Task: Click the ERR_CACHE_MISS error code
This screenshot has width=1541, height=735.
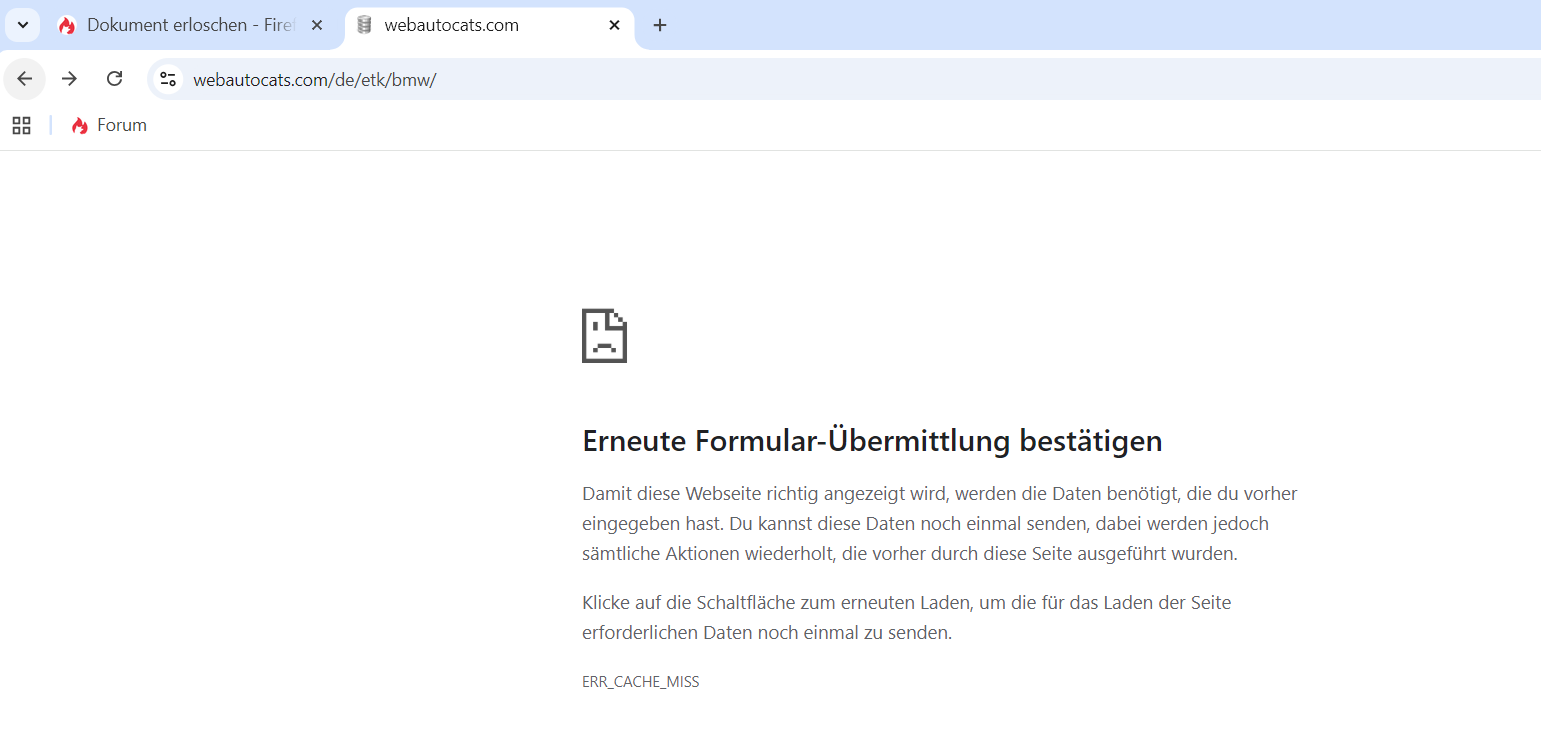Action: coord(640,682)
